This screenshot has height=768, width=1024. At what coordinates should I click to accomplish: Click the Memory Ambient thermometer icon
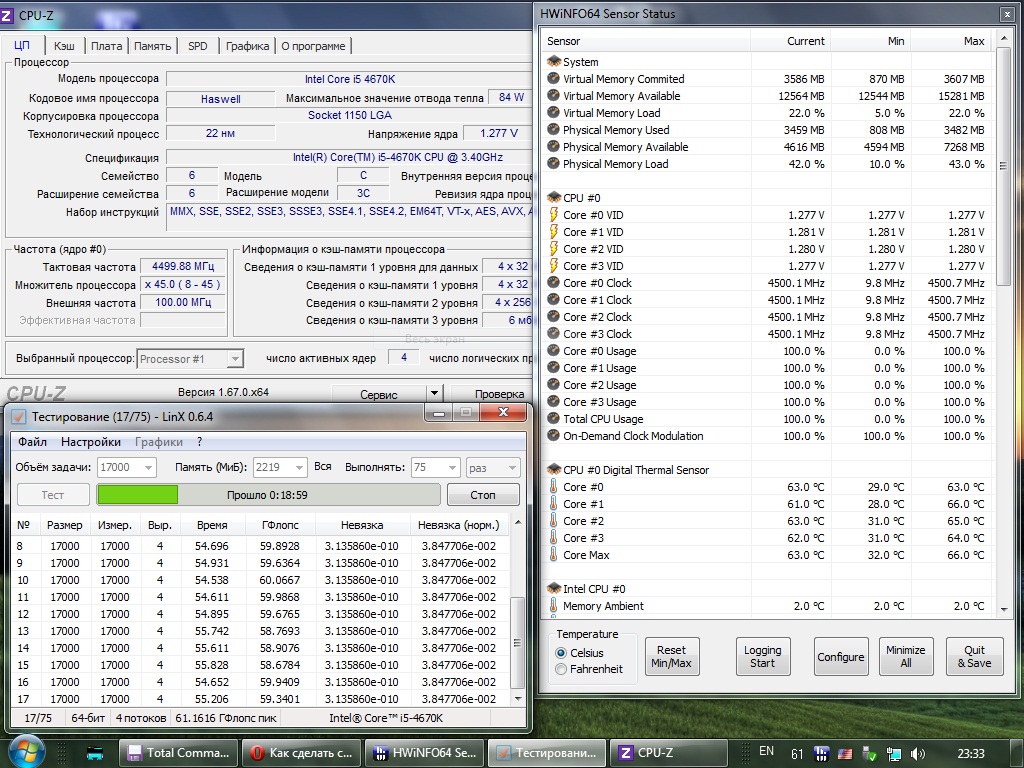click(x=554, y=605)
